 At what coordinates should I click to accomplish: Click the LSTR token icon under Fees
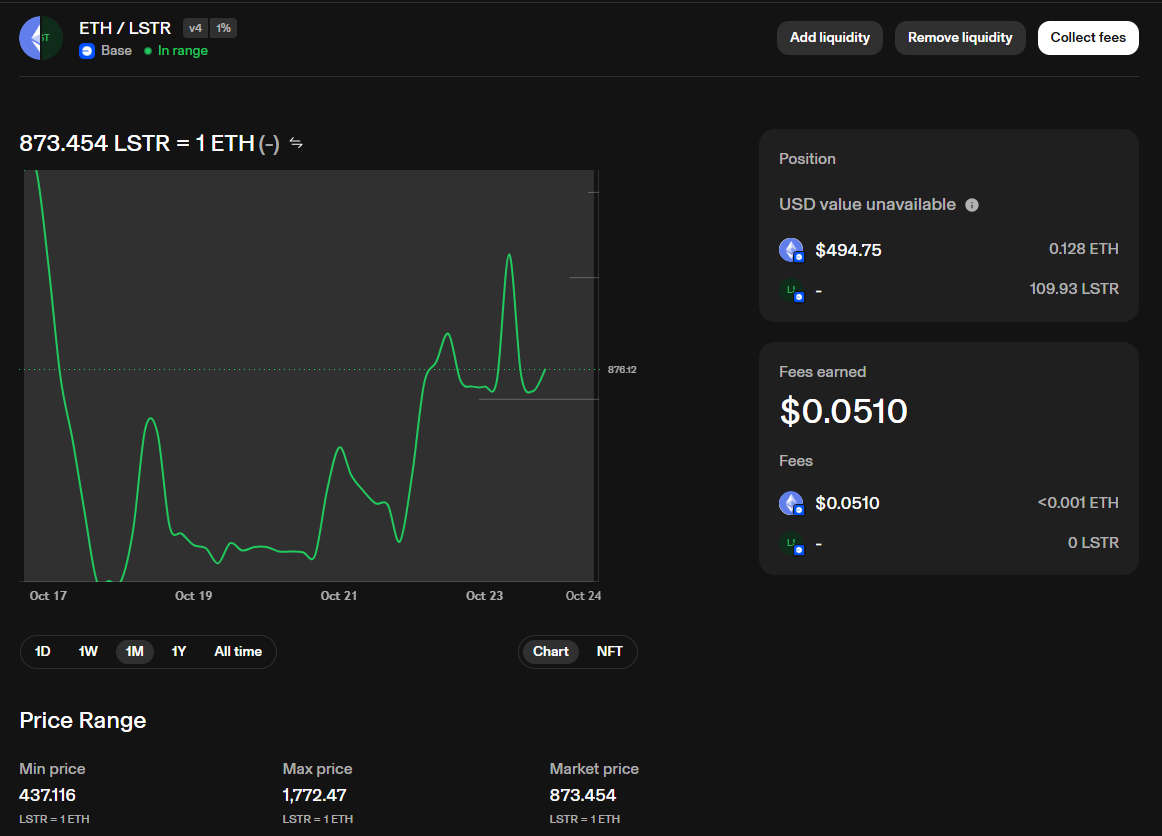click(791, 543)
